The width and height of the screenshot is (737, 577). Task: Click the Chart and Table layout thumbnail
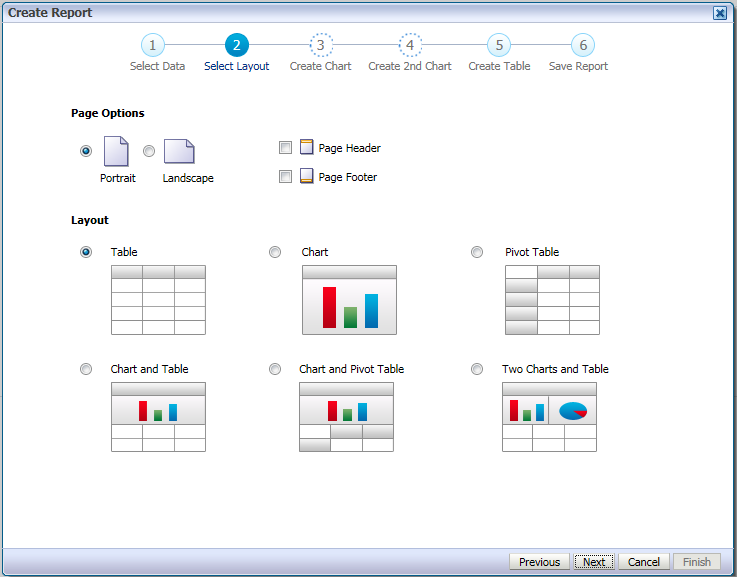pos(158,417)
